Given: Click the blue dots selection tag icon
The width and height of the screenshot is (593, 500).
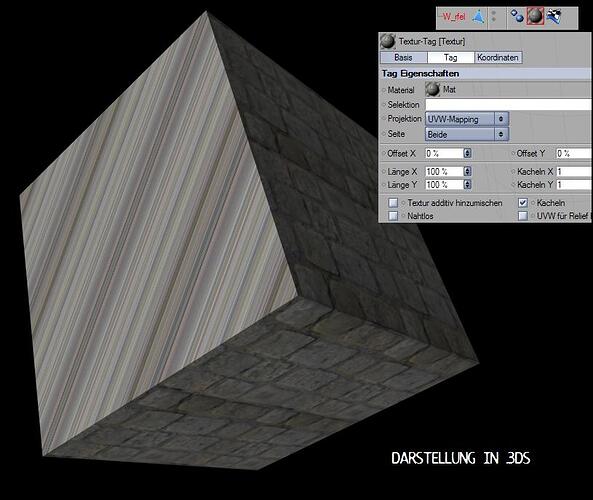Looking at the screenshot, I should [x=517, y=16].
